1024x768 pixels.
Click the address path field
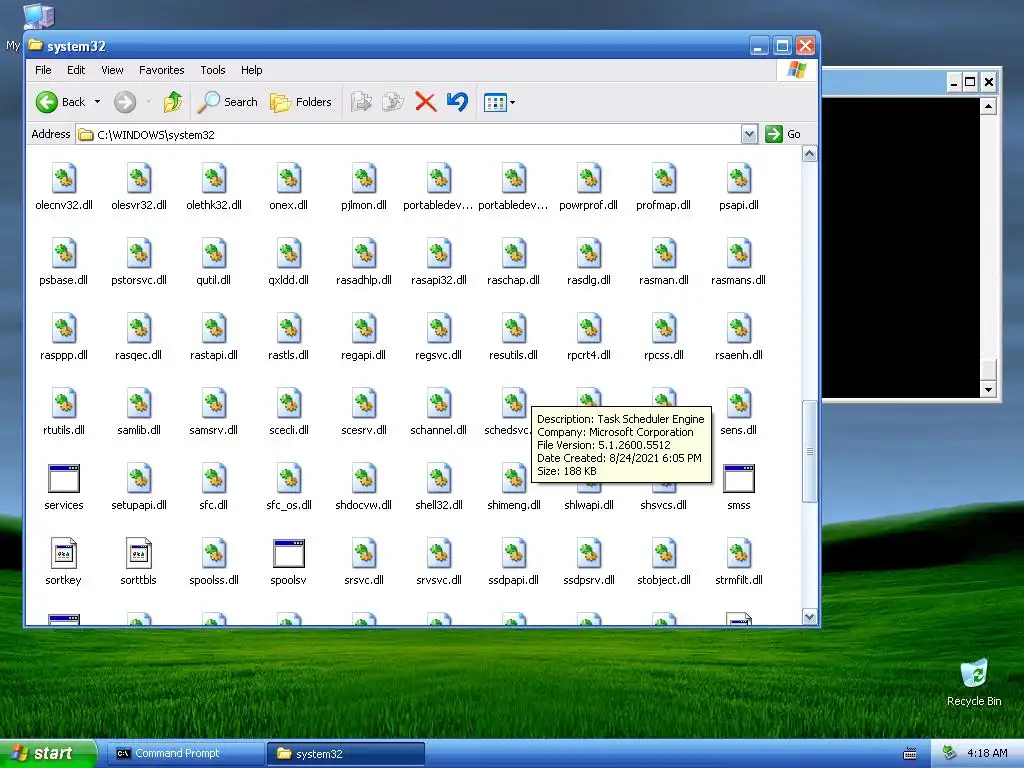pos(409,135)
